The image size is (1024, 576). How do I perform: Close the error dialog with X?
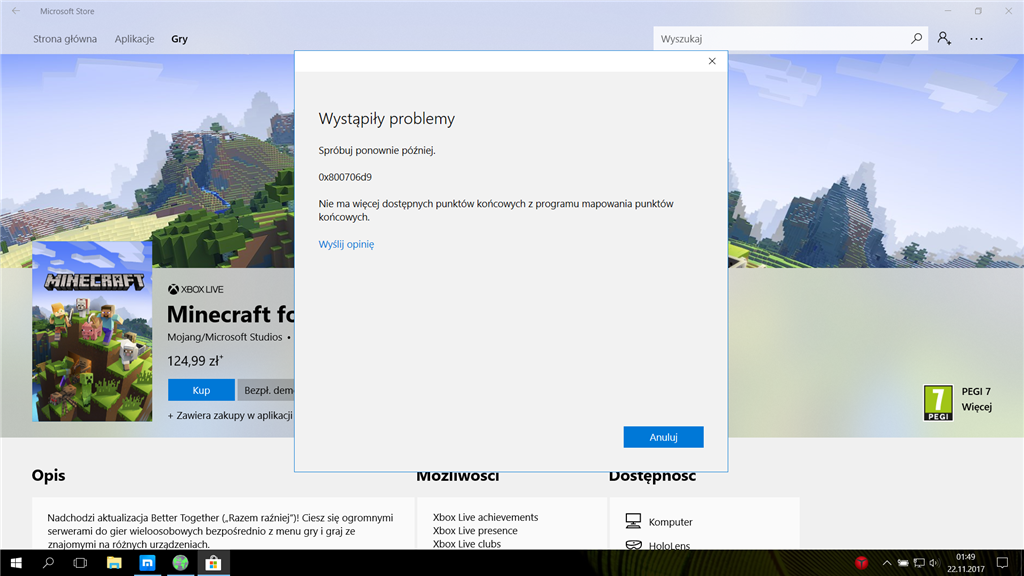tap(712, 61)
